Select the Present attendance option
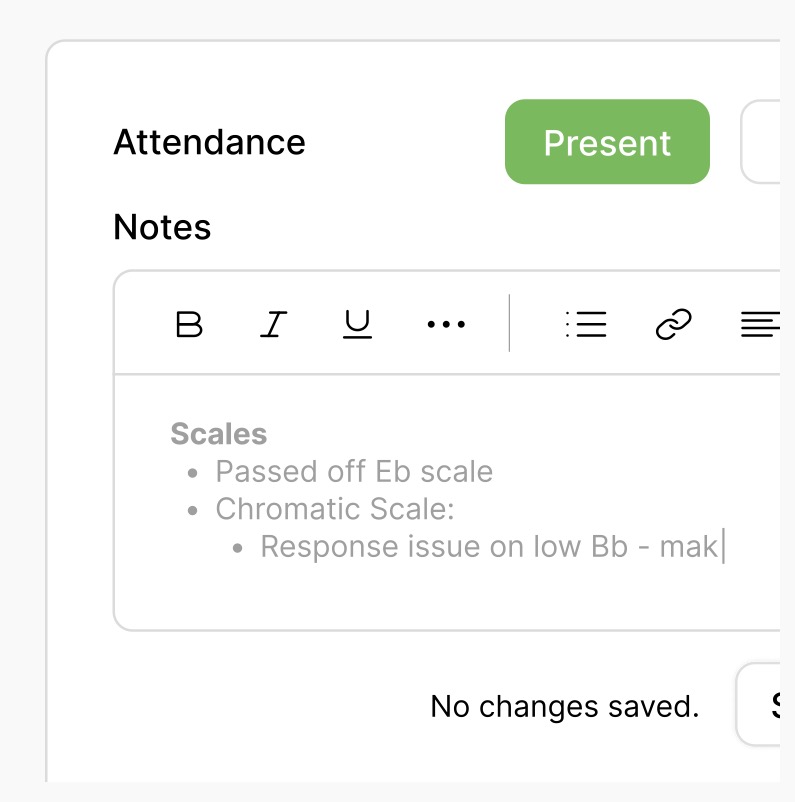795x802 pixels. tap(607, 141)
